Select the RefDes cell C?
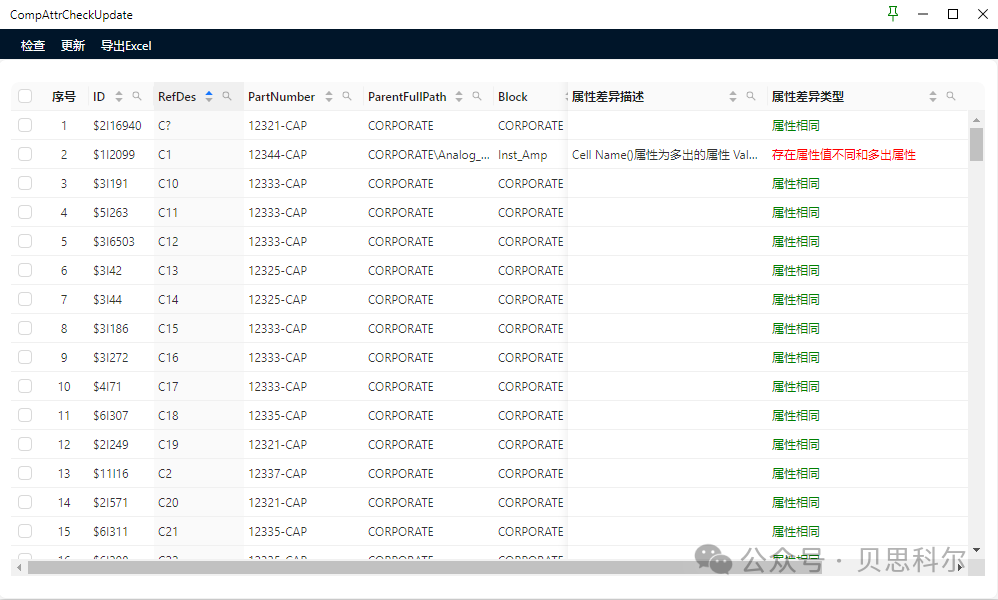Viewport: 998px width, 600px height. tap(164, 125)
